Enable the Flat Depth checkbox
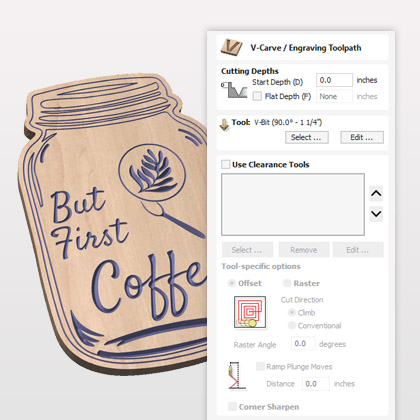 click(257, 96)
